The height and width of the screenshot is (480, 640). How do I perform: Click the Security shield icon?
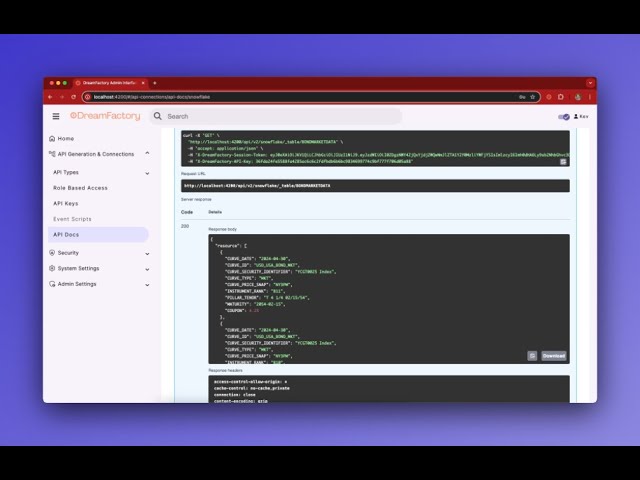(x=52, y=253)
